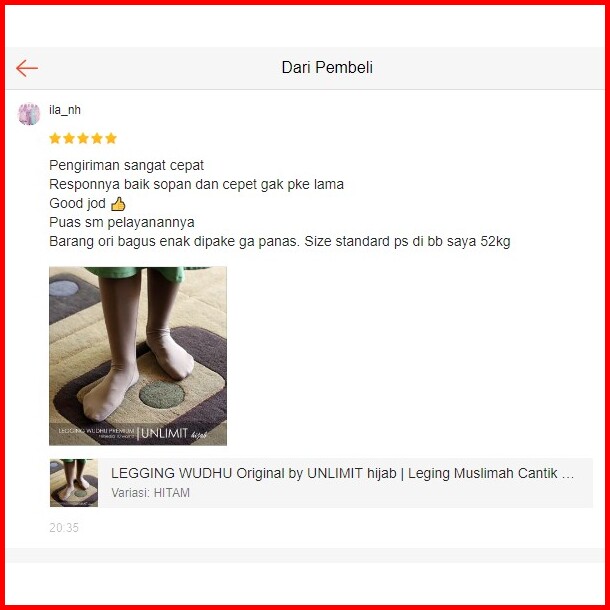
Task: Click the UNLIMIT hijab watermark in photo
Action: (174, 434)
